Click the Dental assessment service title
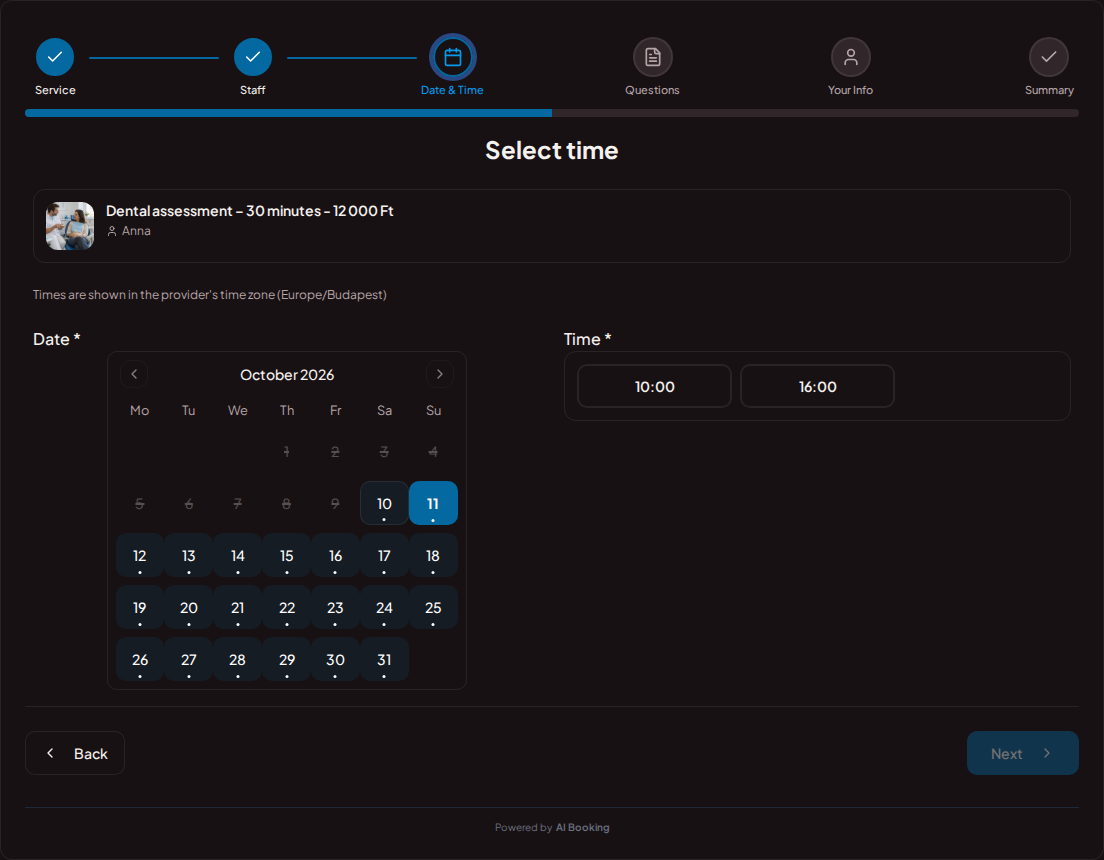The width and height of the screenshot is (1104, 860). [x=249, y=211]
